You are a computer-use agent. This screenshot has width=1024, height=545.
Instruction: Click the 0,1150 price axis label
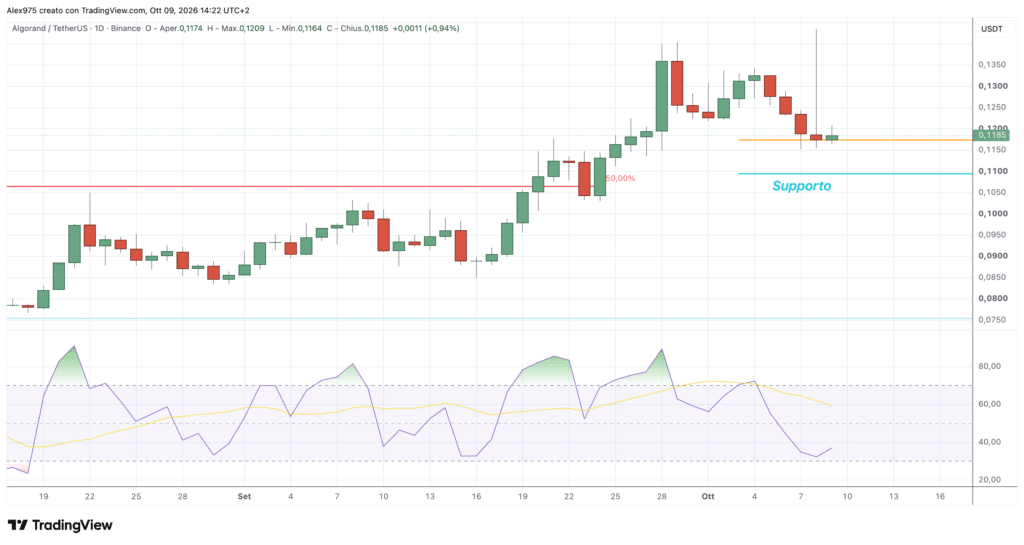(991, 149)
